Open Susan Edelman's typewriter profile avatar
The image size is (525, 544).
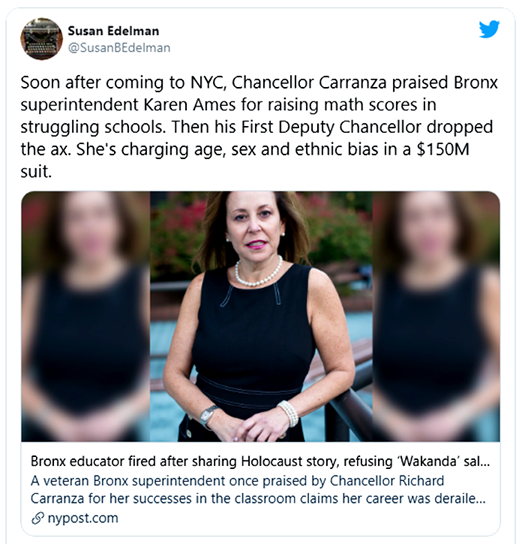tap(42, 39)
